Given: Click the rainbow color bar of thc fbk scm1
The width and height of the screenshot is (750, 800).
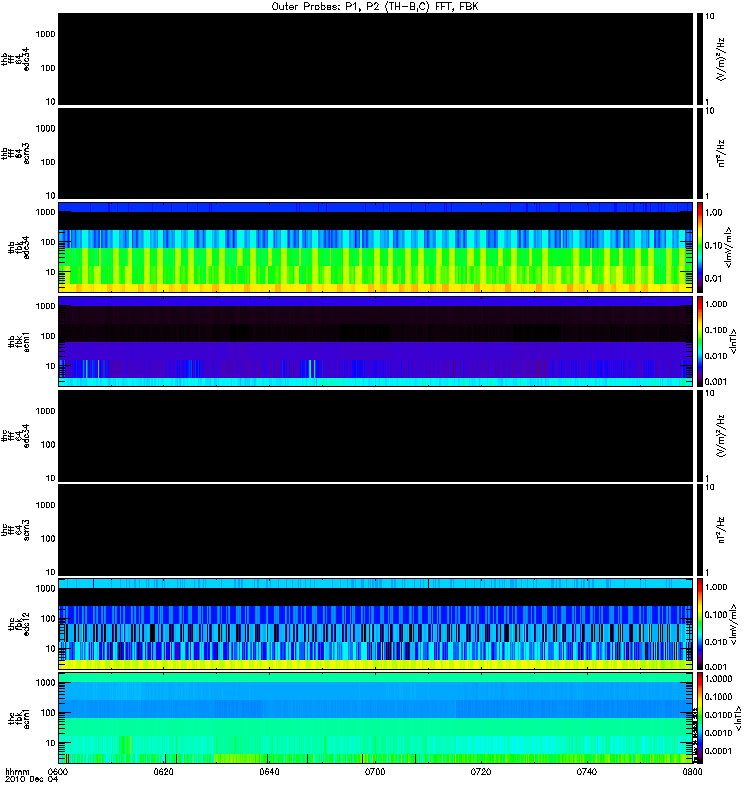Looking at the screenshot, I should [699, 718].
